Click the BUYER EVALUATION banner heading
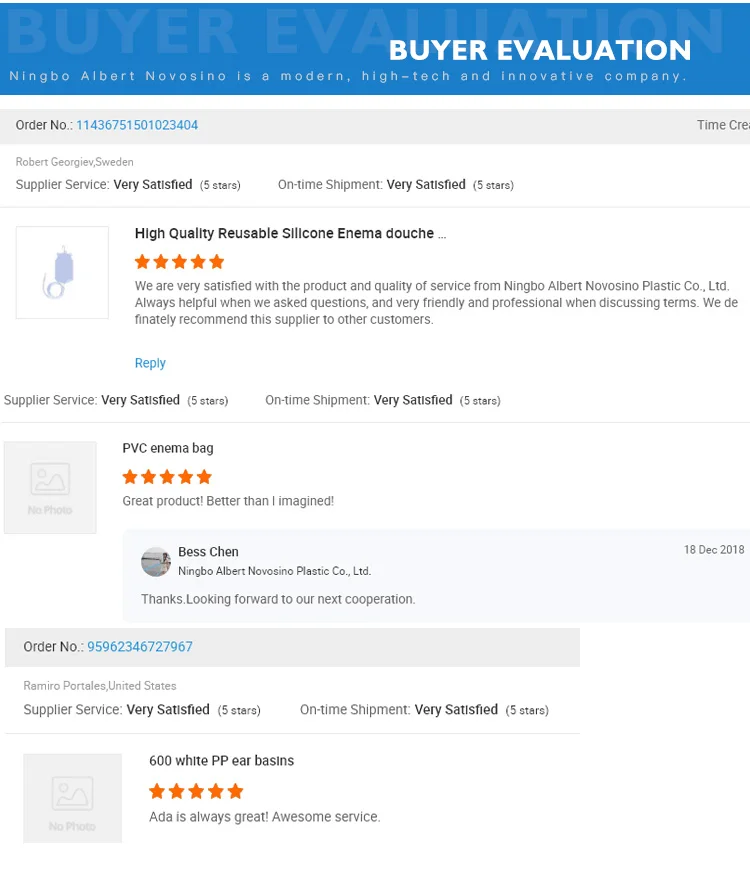Screen dimensions: 750x882 tap(540, 50)
